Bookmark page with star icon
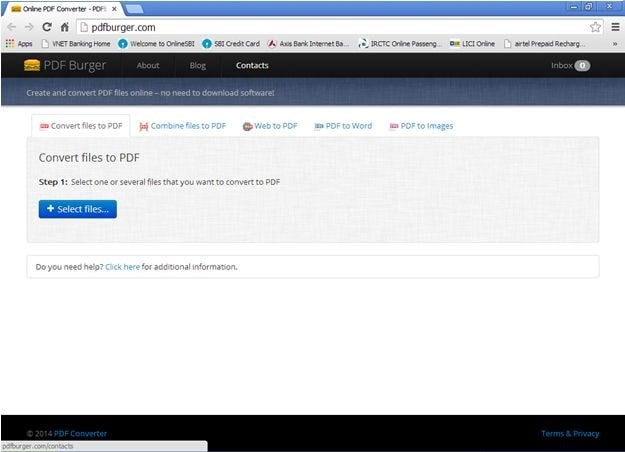Viewport: 625px width, 452px height. [595, 27]
